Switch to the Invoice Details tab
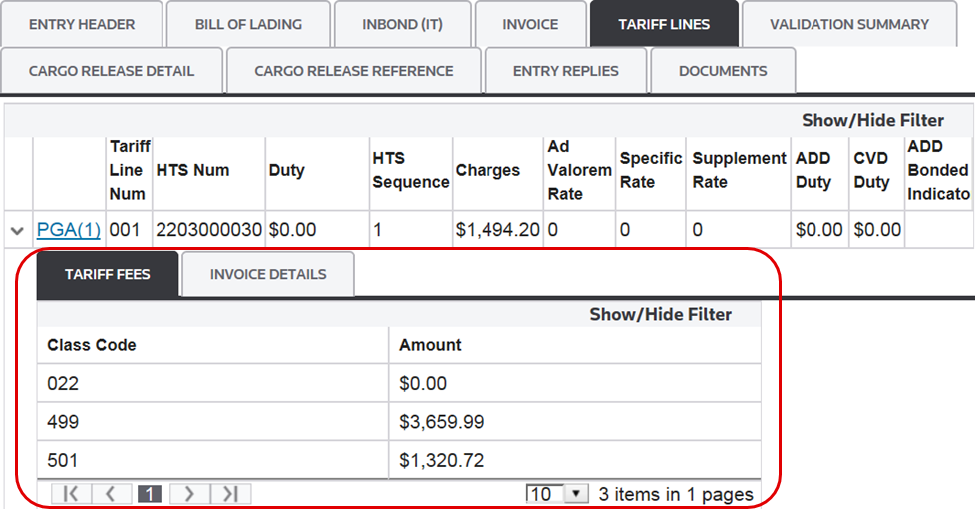The width and height of the screenshot is (975, 509). tap(268, 274)
